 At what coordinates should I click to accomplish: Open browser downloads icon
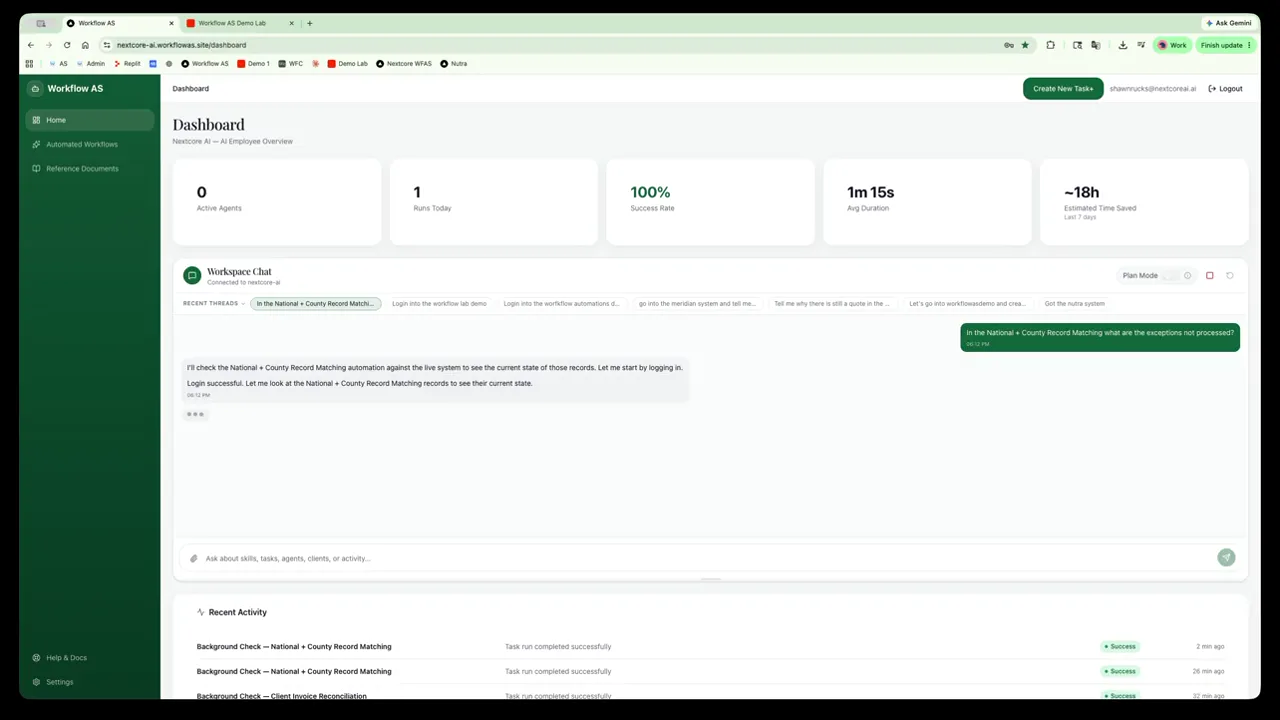coord(1123,45)
